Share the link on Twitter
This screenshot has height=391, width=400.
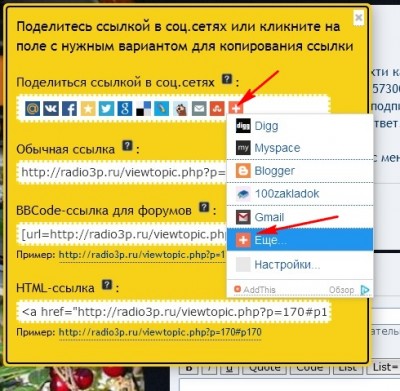pyautogui.click(x=106, y=109)
